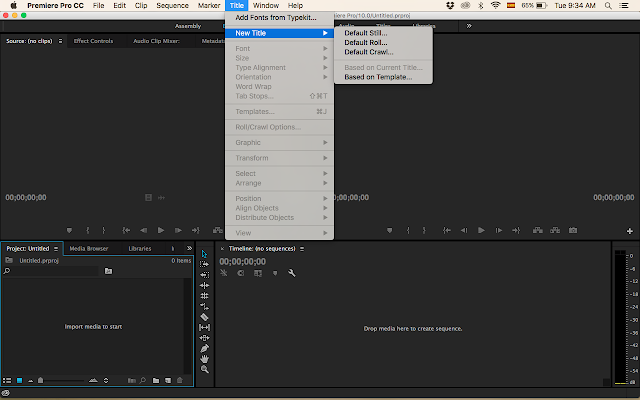This screenshot has width=640, height=400.
Task: Toggle Snap in the Timeline panel
Action: [x=241, y=273]
